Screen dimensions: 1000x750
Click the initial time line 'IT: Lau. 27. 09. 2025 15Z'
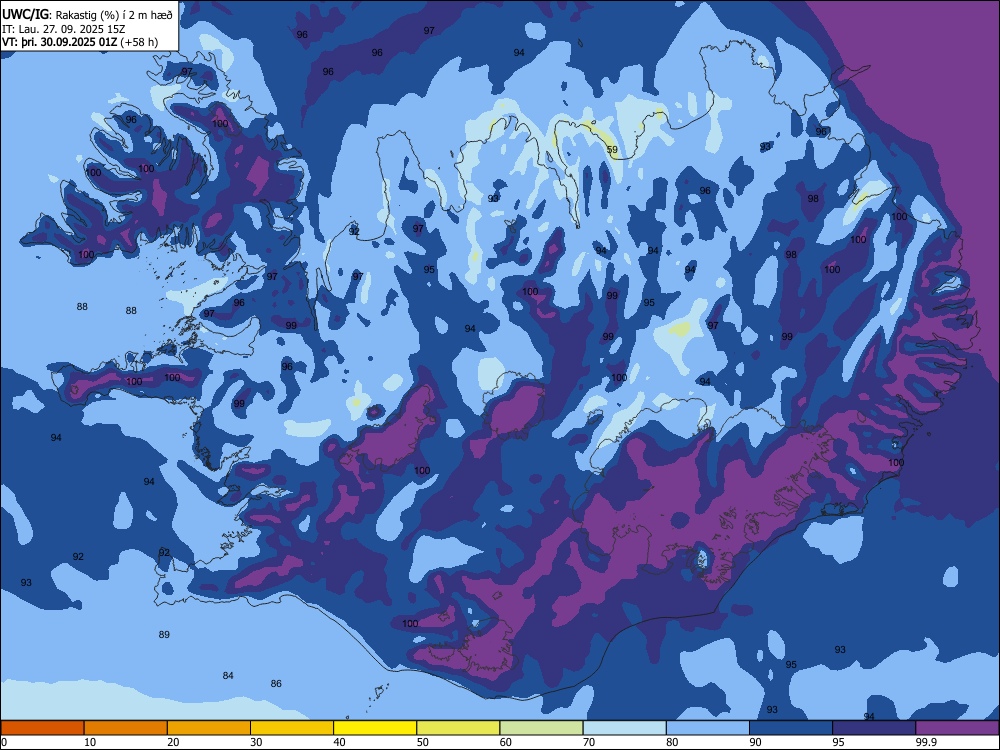pyautogui.click(x=64, y=29)
